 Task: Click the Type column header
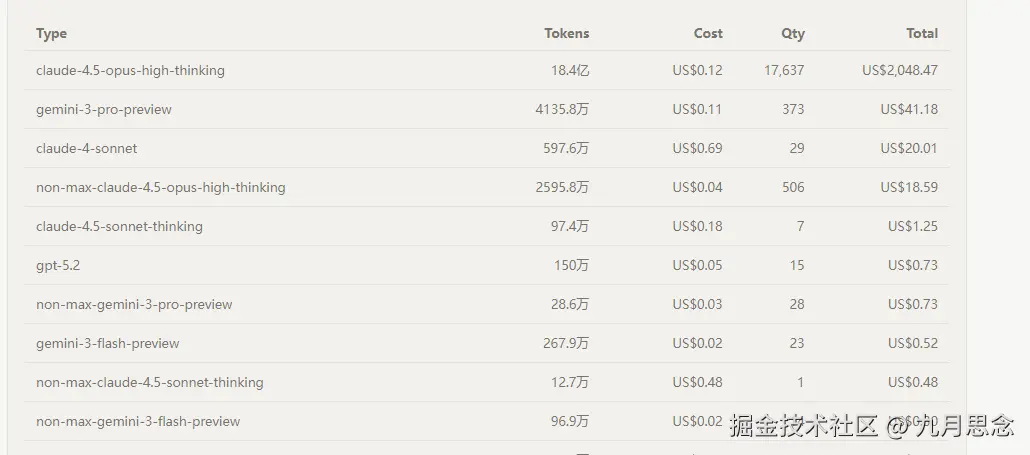coord(51,33)
